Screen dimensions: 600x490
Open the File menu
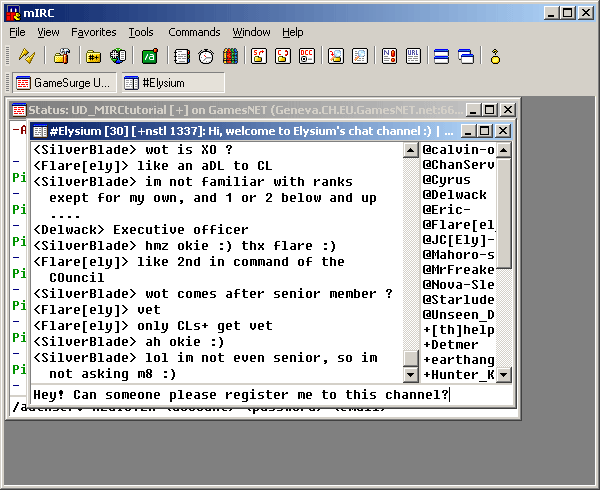pyautogui.click(x=17, y=32)
